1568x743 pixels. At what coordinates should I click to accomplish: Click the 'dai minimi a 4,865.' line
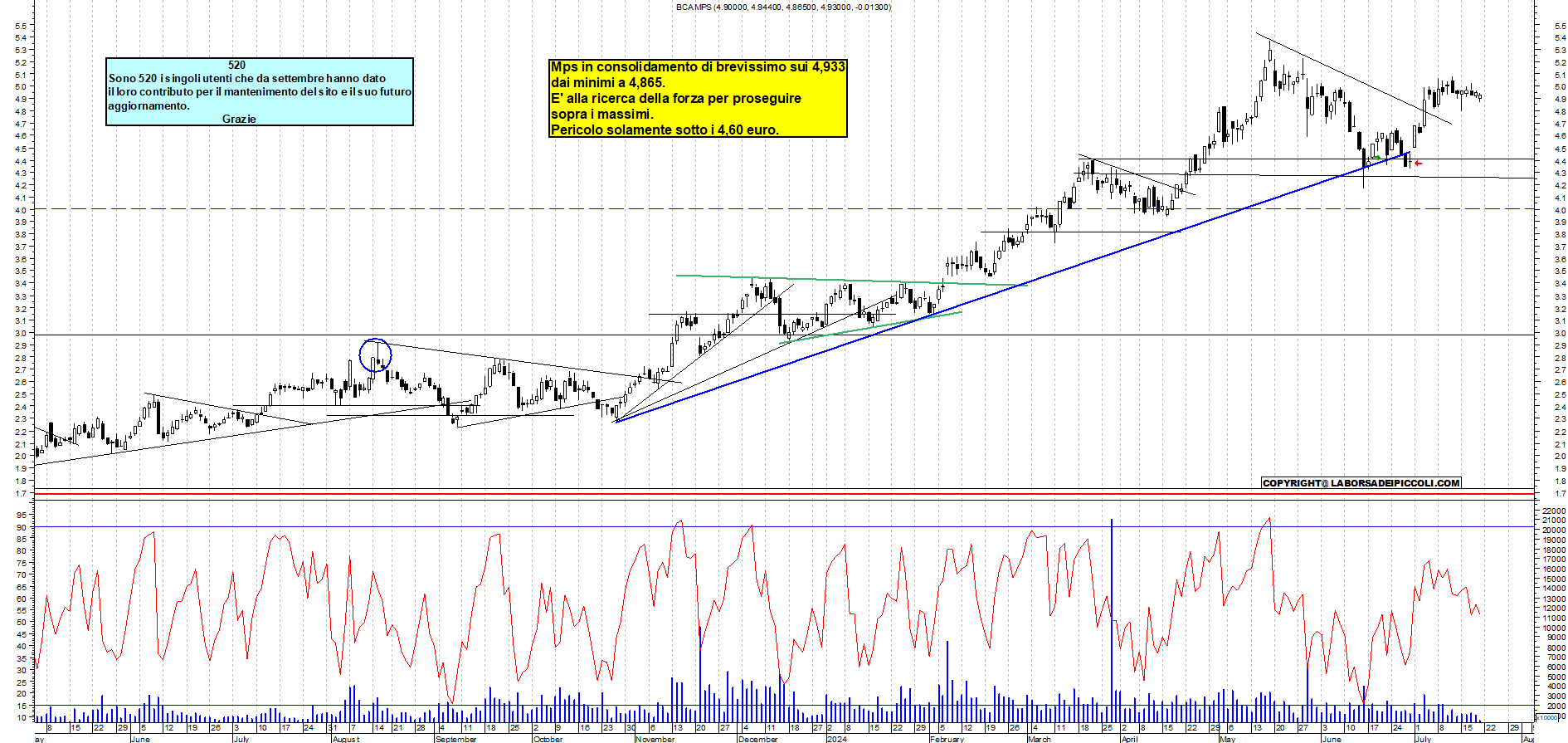pyautogui.click(x=608, y=82)
